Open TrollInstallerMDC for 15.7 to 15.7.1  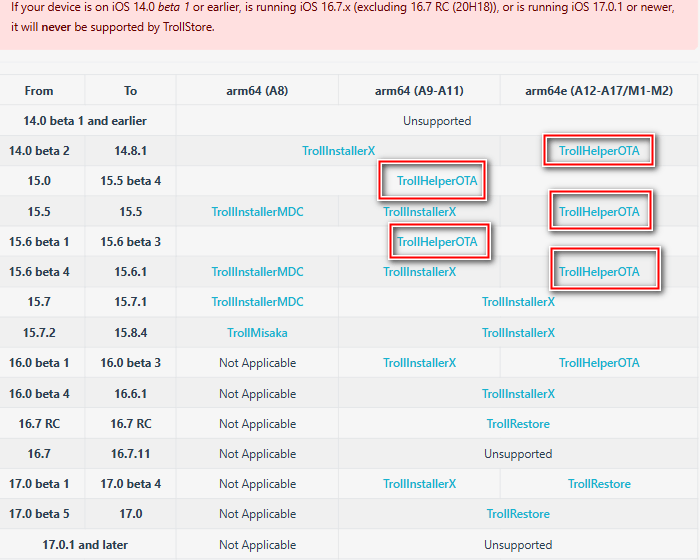pyautogui.click(x=257, y=302)
